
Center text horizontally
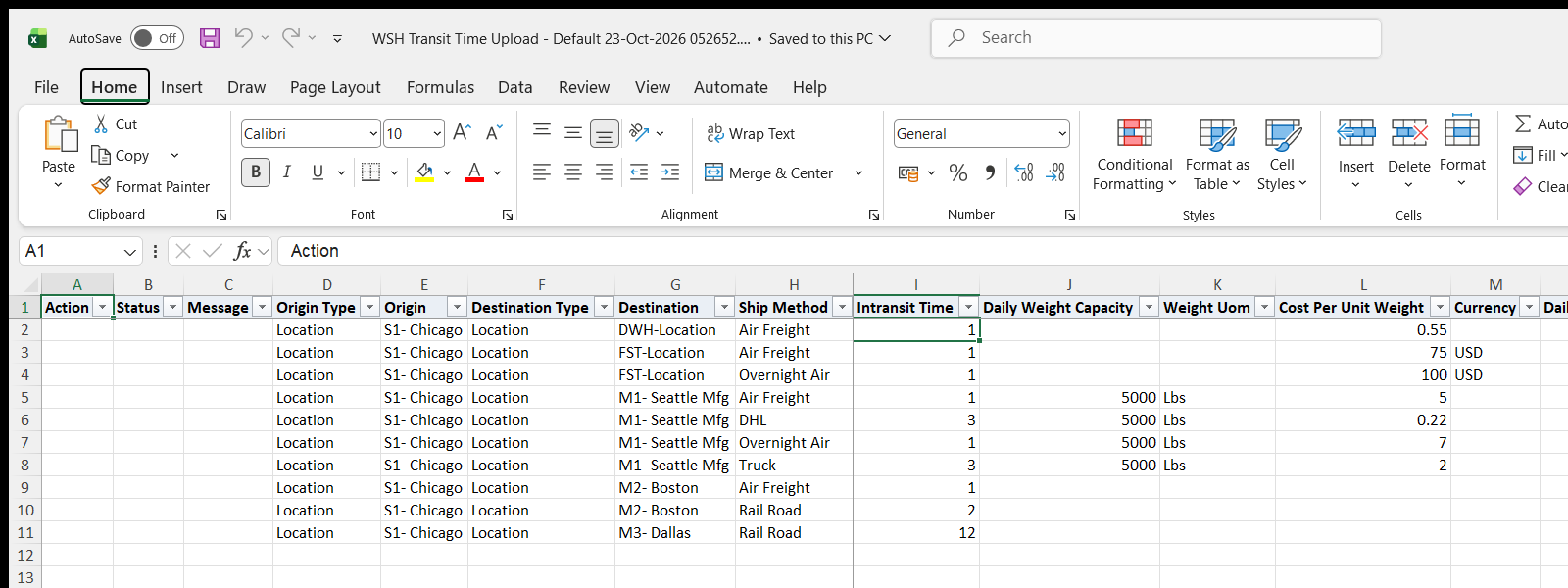click(x=573, y=172)
